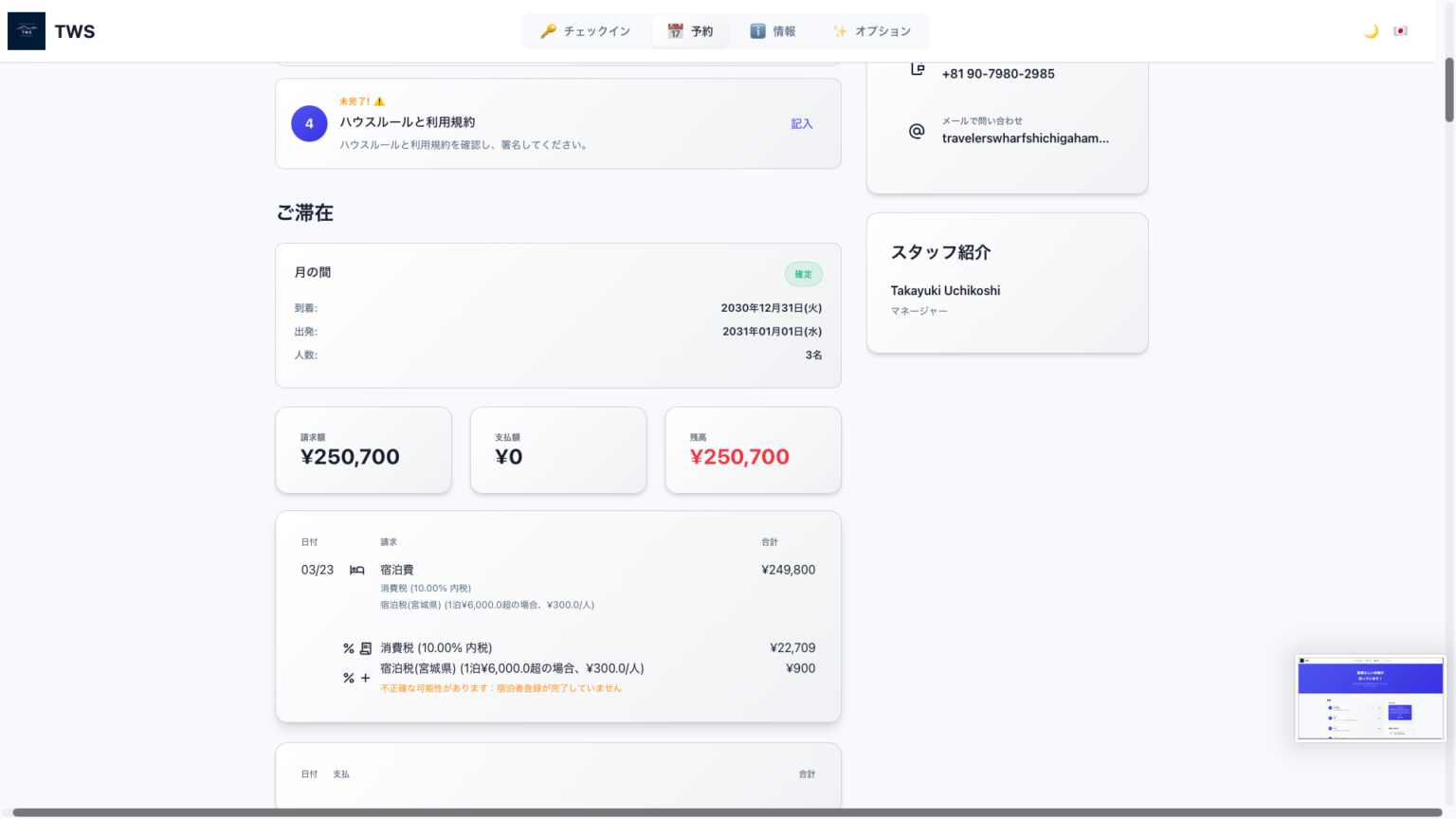Toggle dark mode with moon icon

(1371, 31)
